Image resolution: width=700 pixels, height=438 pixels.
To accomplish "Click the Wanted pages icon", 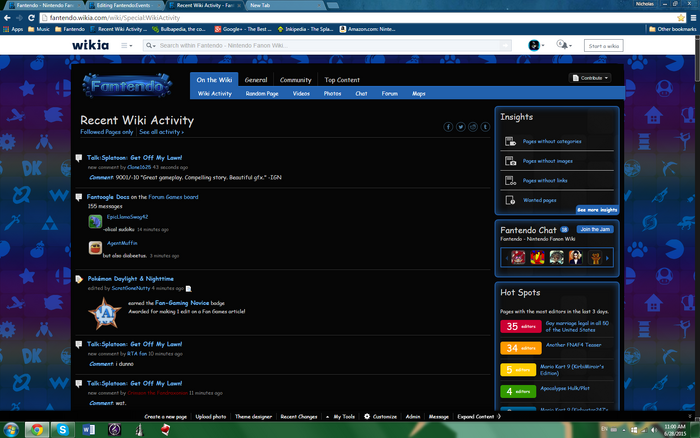I will click(510, 200).
